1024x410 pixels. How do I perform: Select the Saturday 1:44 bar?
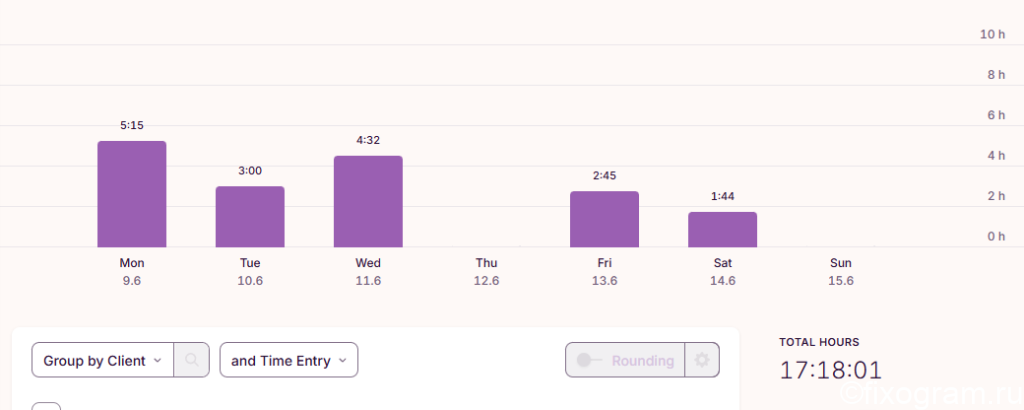722,230
